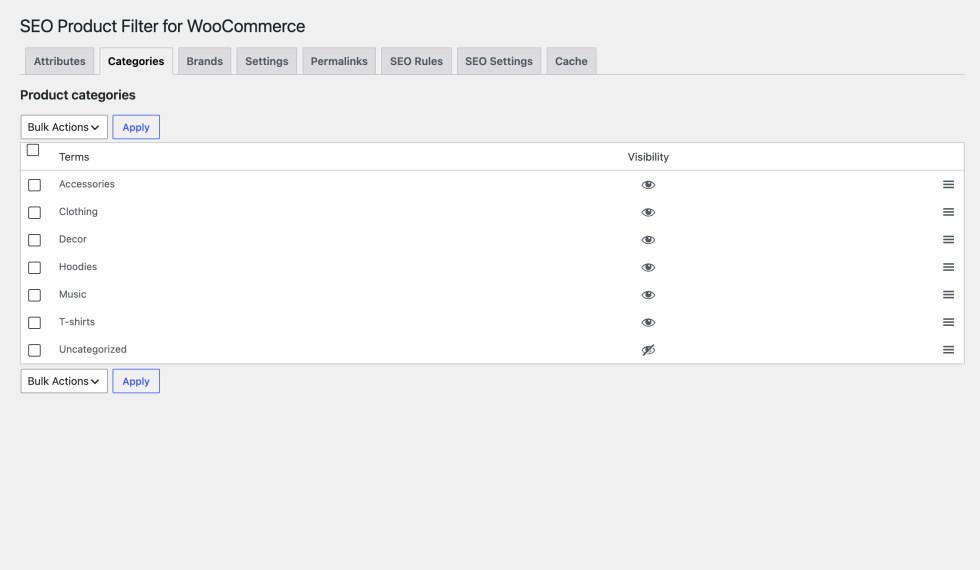The height and width of the screenshot is (570, 980).
Task: Check the Music checkbox
Action: pyautogui.click(x=34, y=295)
